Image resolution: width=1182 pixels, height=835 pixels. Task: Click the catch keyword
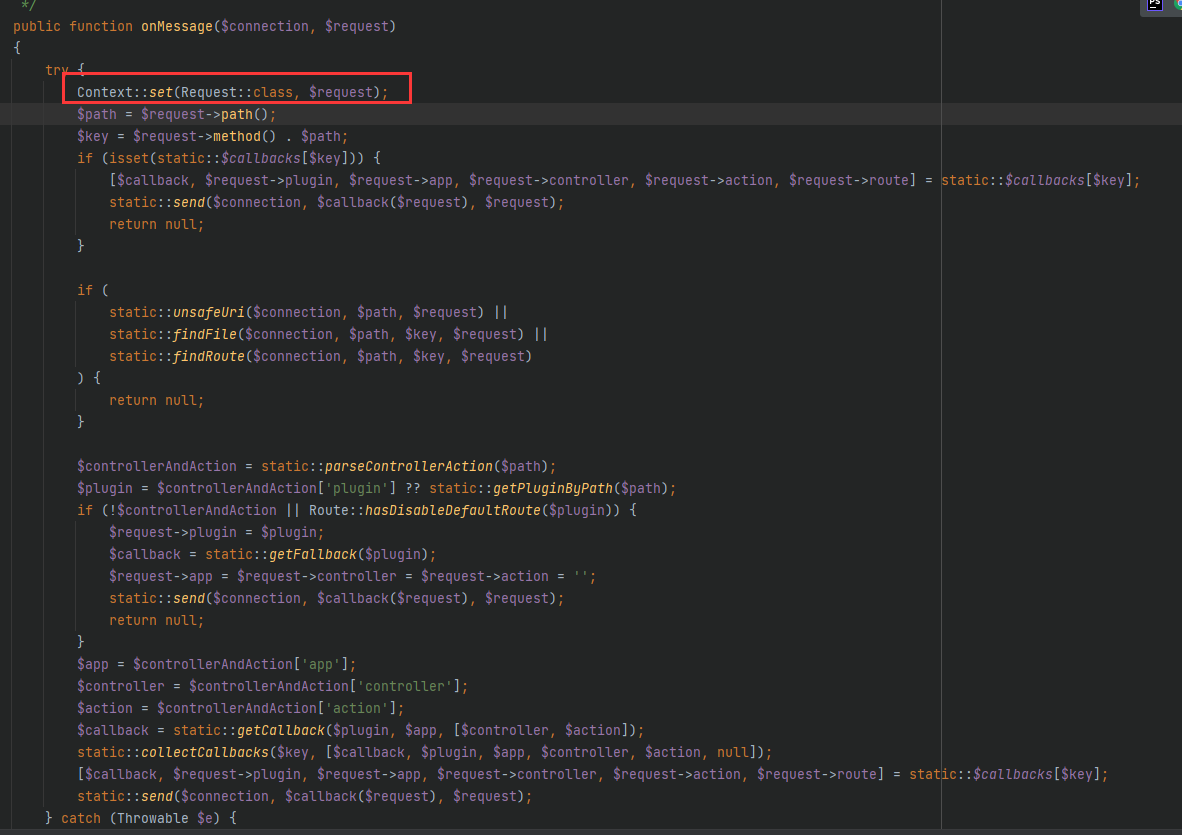pyautogui.click(x=81, y=818)
